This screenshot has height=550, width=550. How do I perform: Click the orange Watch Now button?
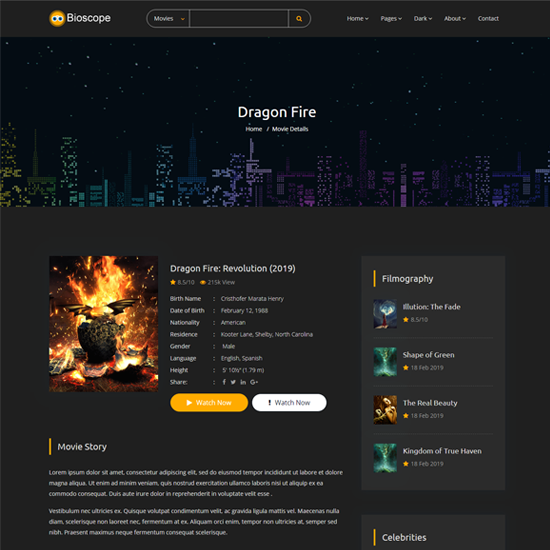pyautogui.click(x=209, y=402)
